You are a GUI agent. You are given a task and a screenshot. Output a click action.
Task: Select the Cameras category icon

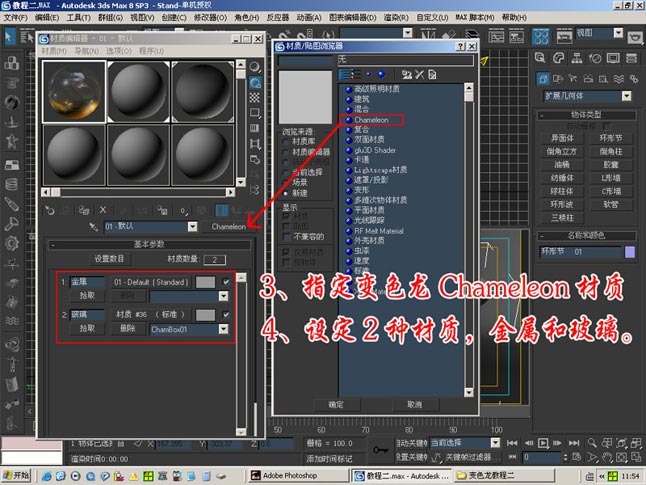tap(588, 79)
